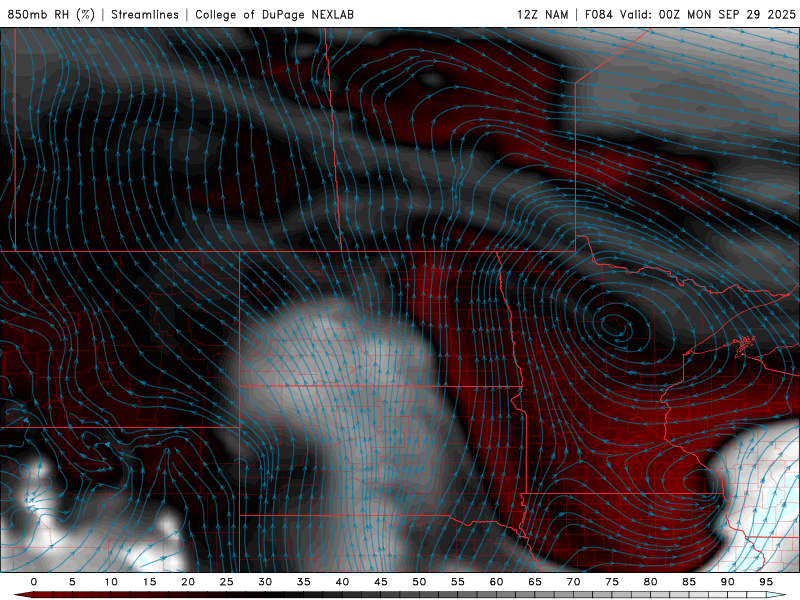Click the 75 value on the color scale
Screen dimensions: 800x600
click(x=612, y=582)
